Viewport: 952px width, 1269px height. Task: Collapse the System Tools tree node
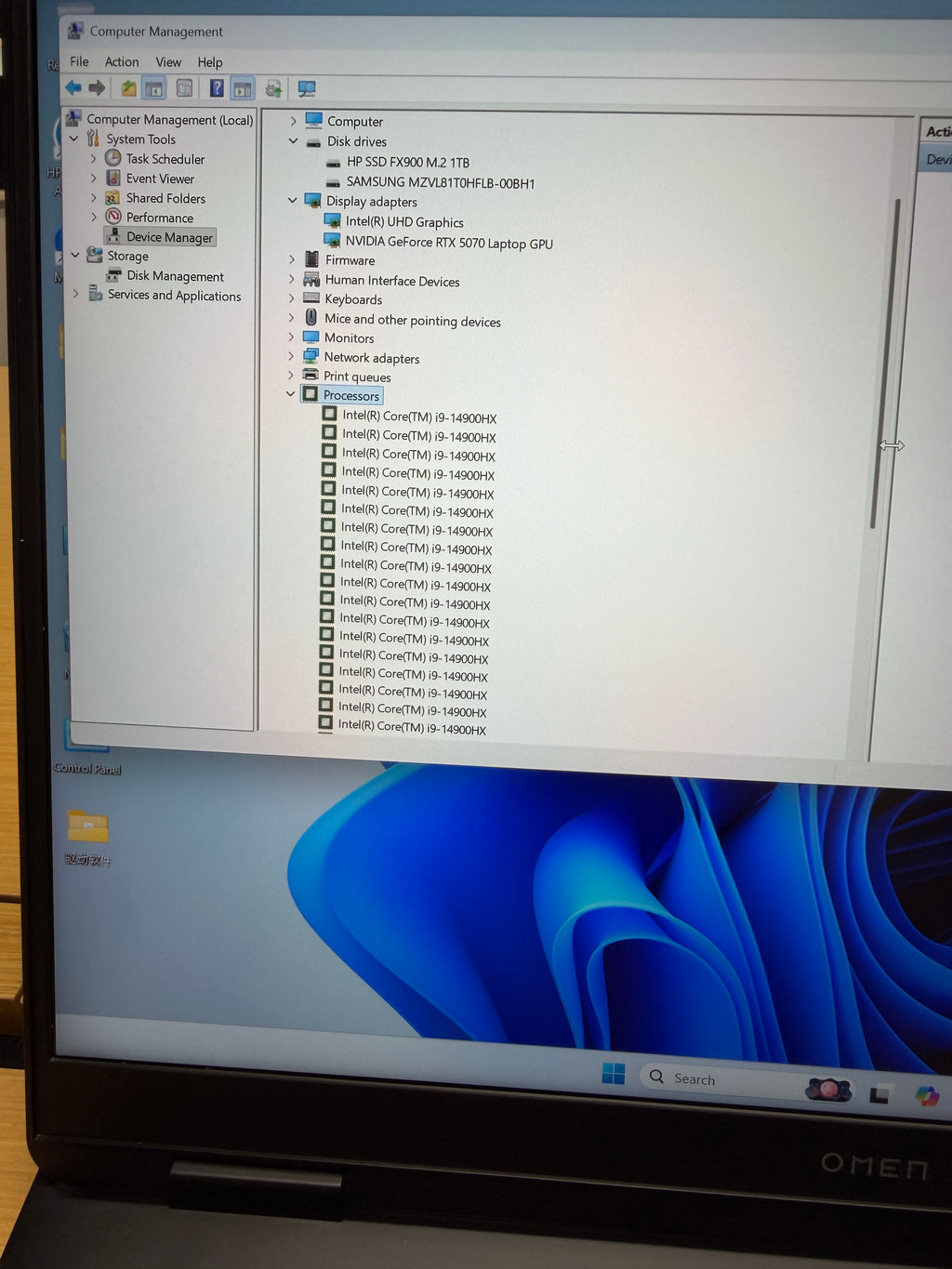(x=74, y=139)
